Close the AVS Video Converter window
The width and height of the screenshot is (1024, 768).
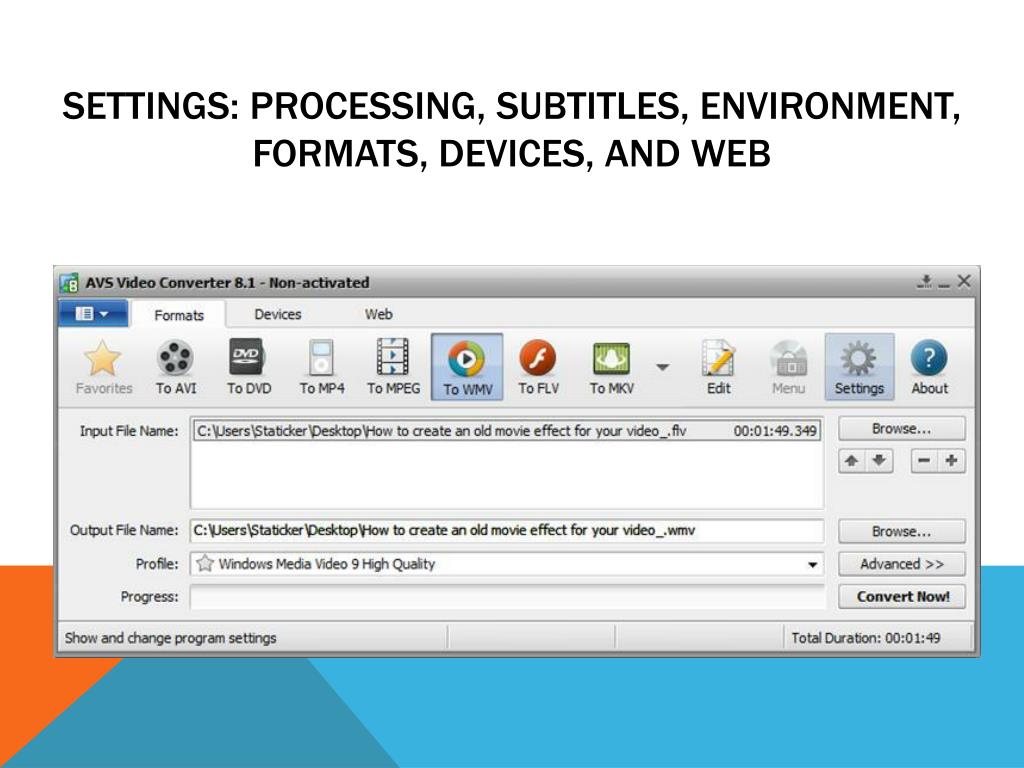pos(964,281)
